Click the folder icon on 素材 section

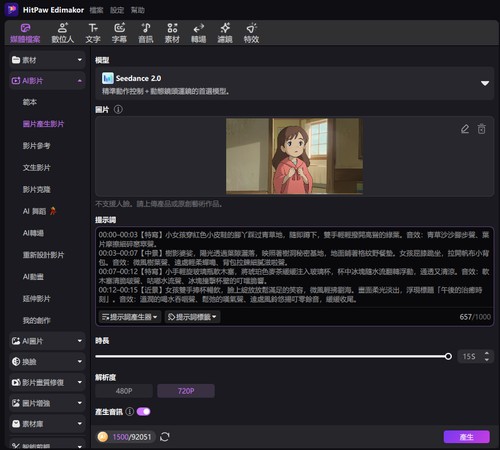(16, 60)
